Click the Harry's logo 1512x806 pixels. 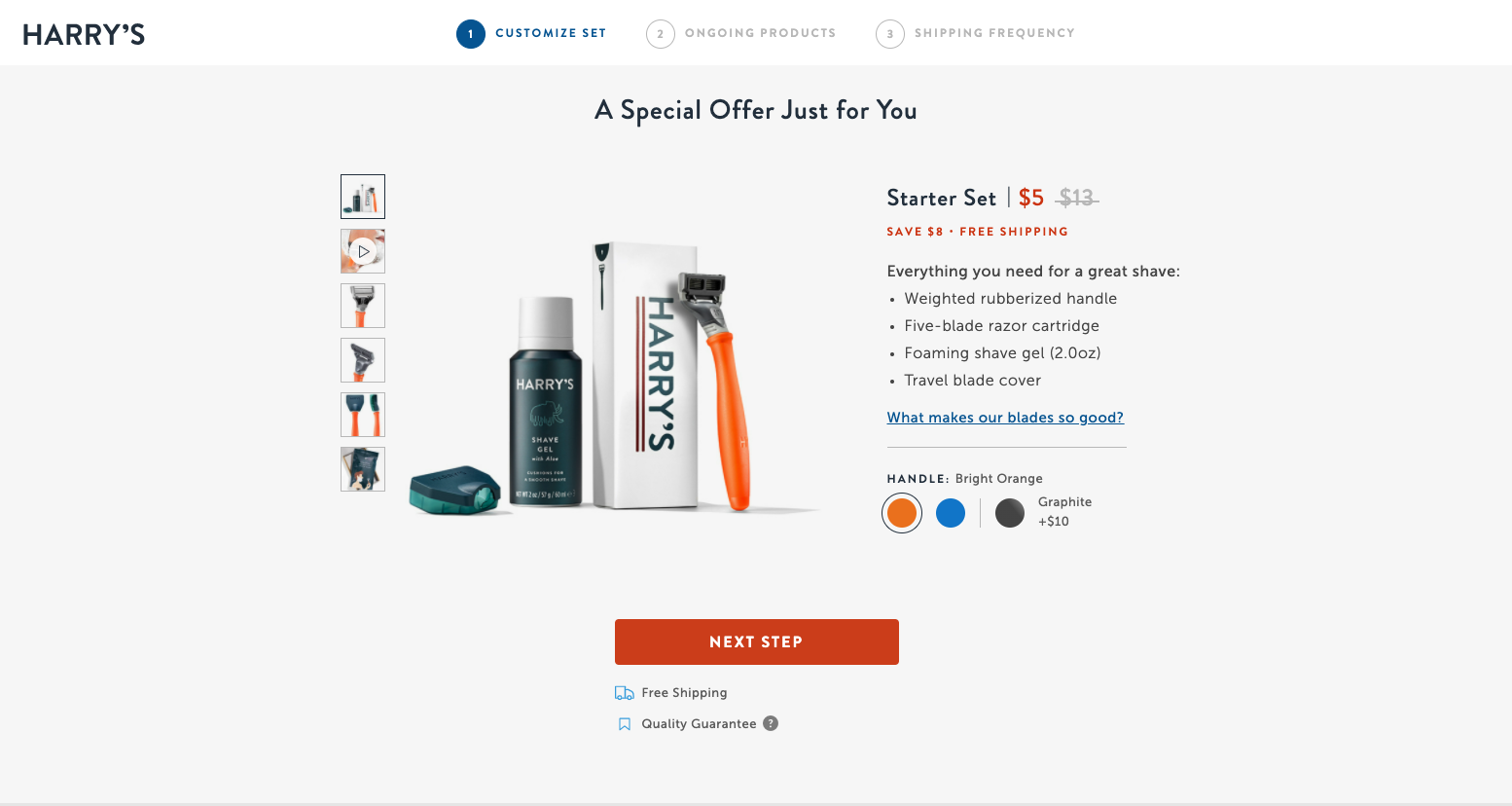click(84, 34)
